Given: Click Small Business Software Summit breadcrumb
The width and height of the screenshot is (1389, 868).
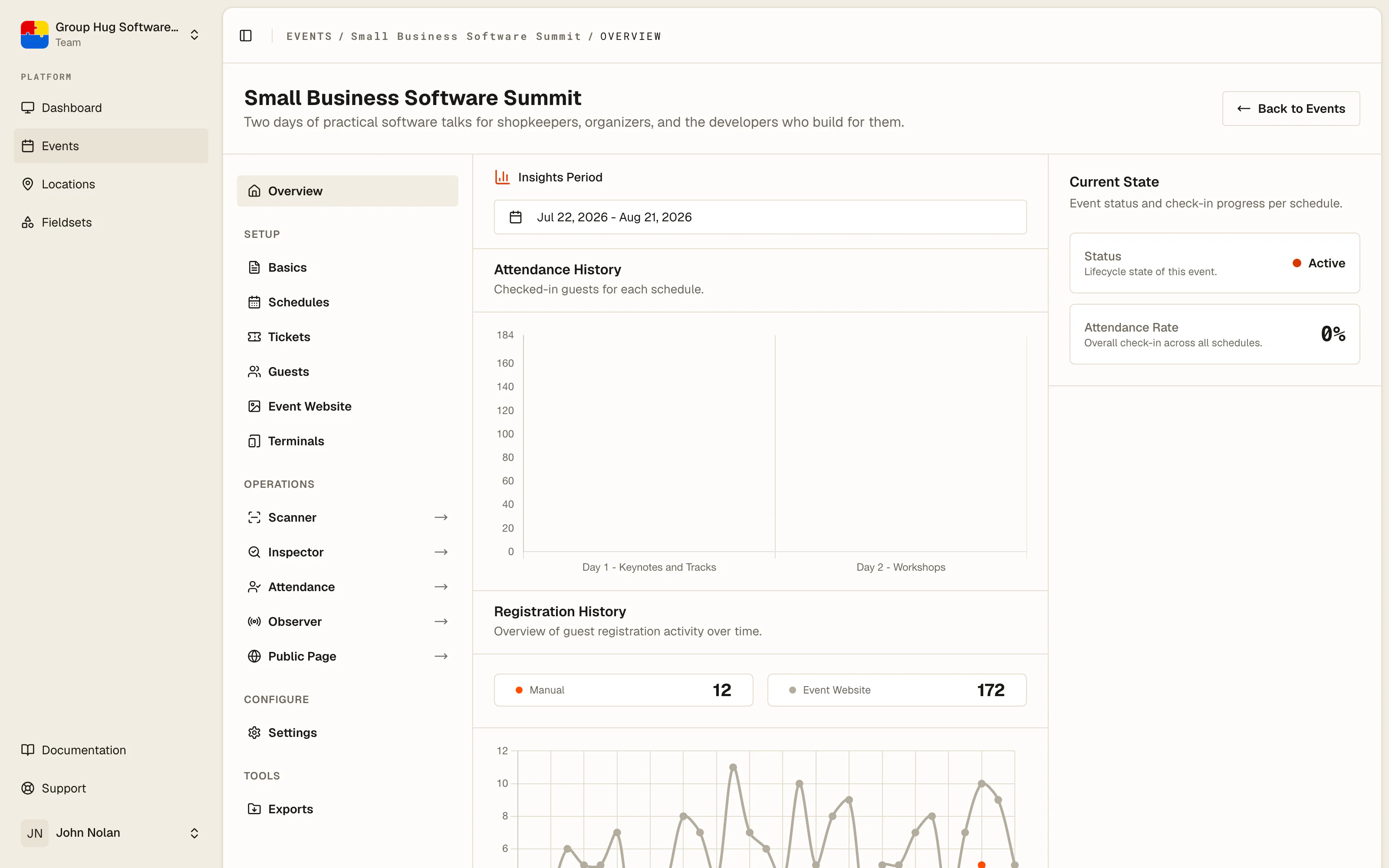Looking at the screenshot, I should (465, 36).
